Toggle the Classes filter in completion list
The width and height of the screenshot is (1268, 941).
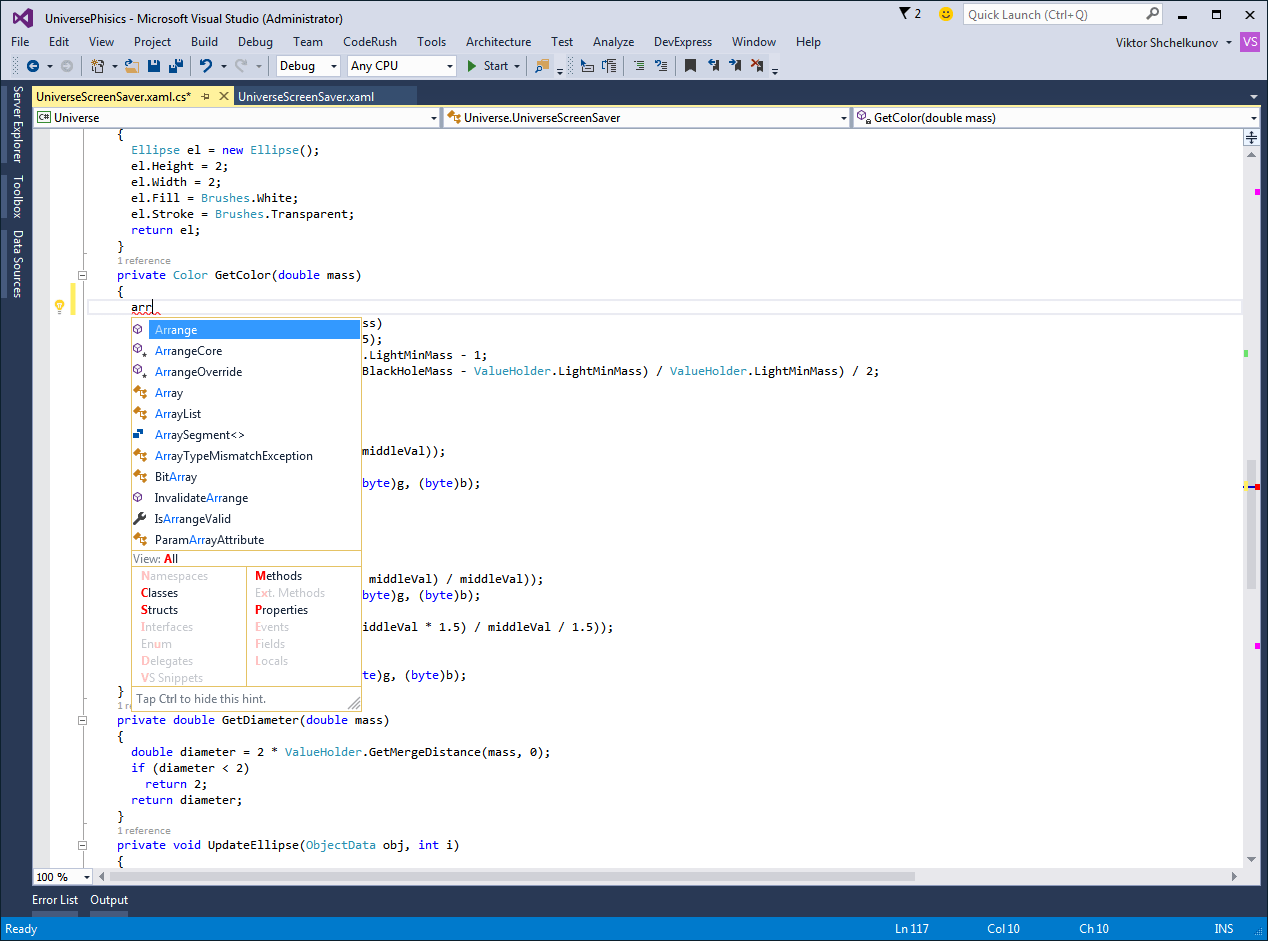160,593
